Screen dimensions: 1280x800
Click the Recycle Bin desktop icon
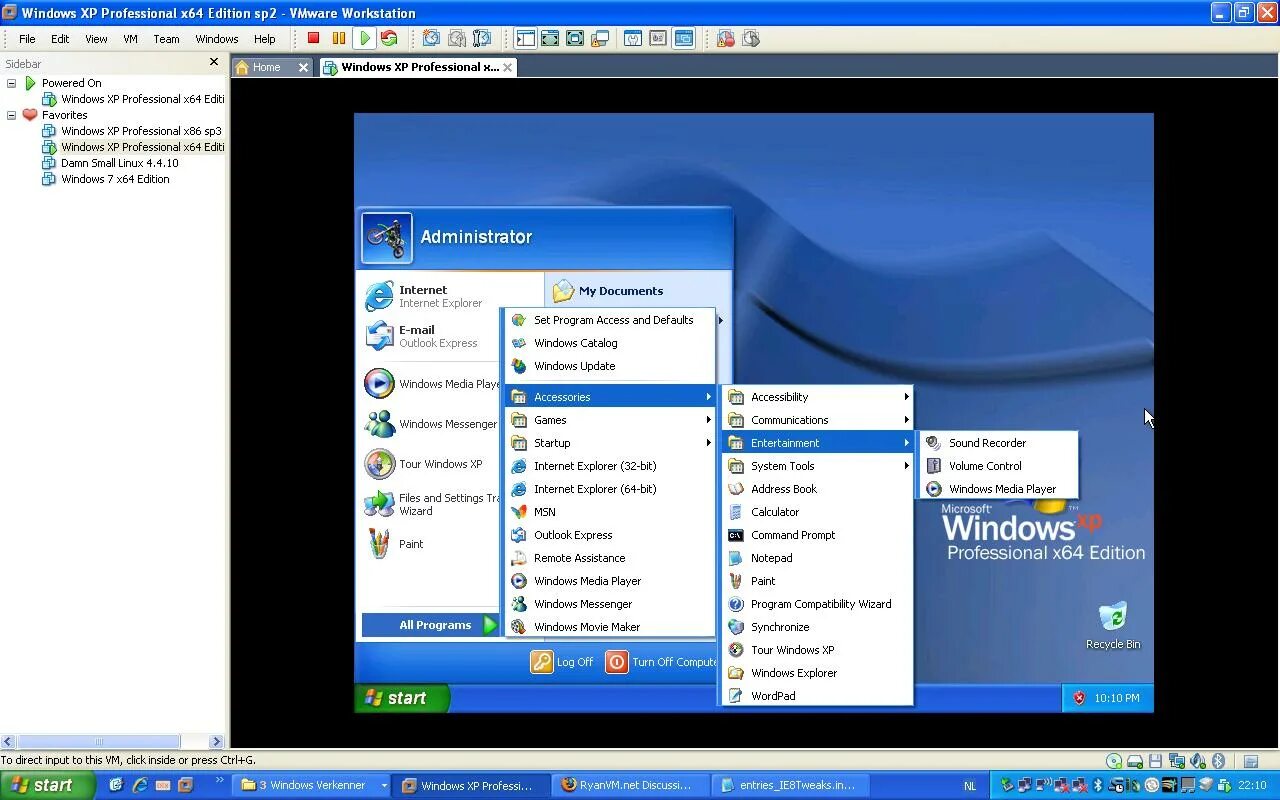[1112, 626]
